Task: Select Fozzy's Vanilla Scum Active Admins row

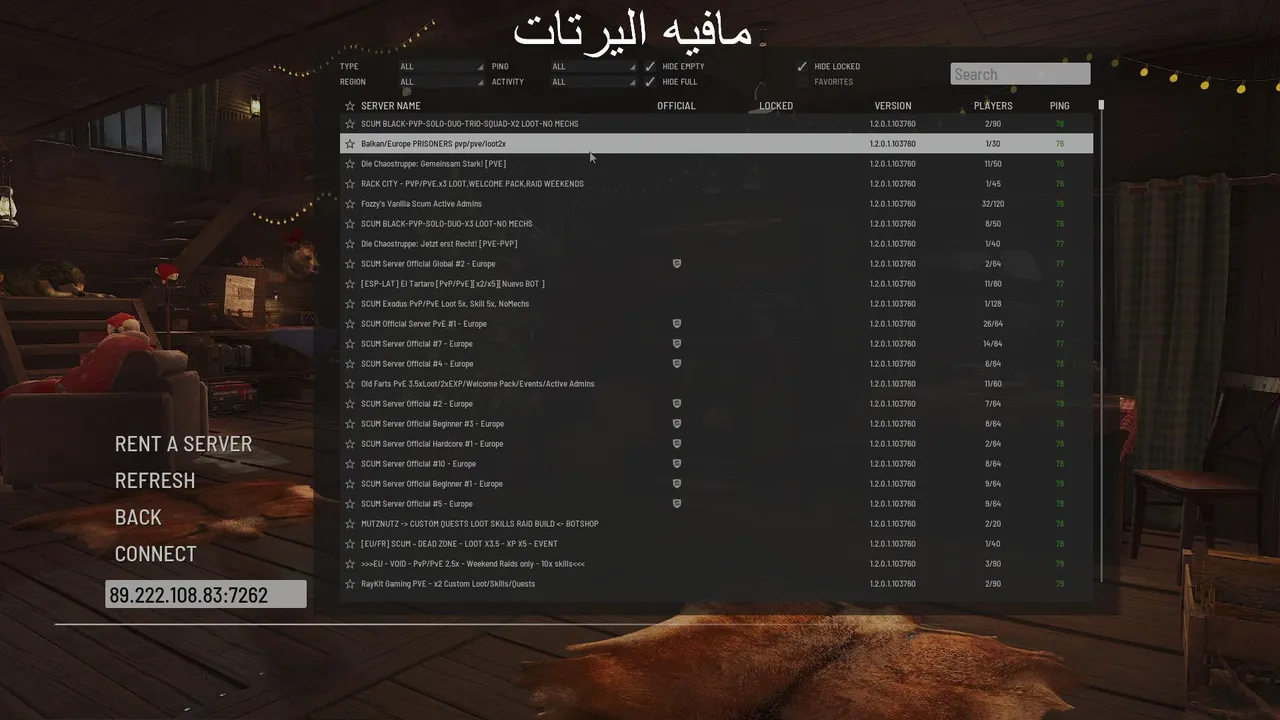Action: pos(716,204)
